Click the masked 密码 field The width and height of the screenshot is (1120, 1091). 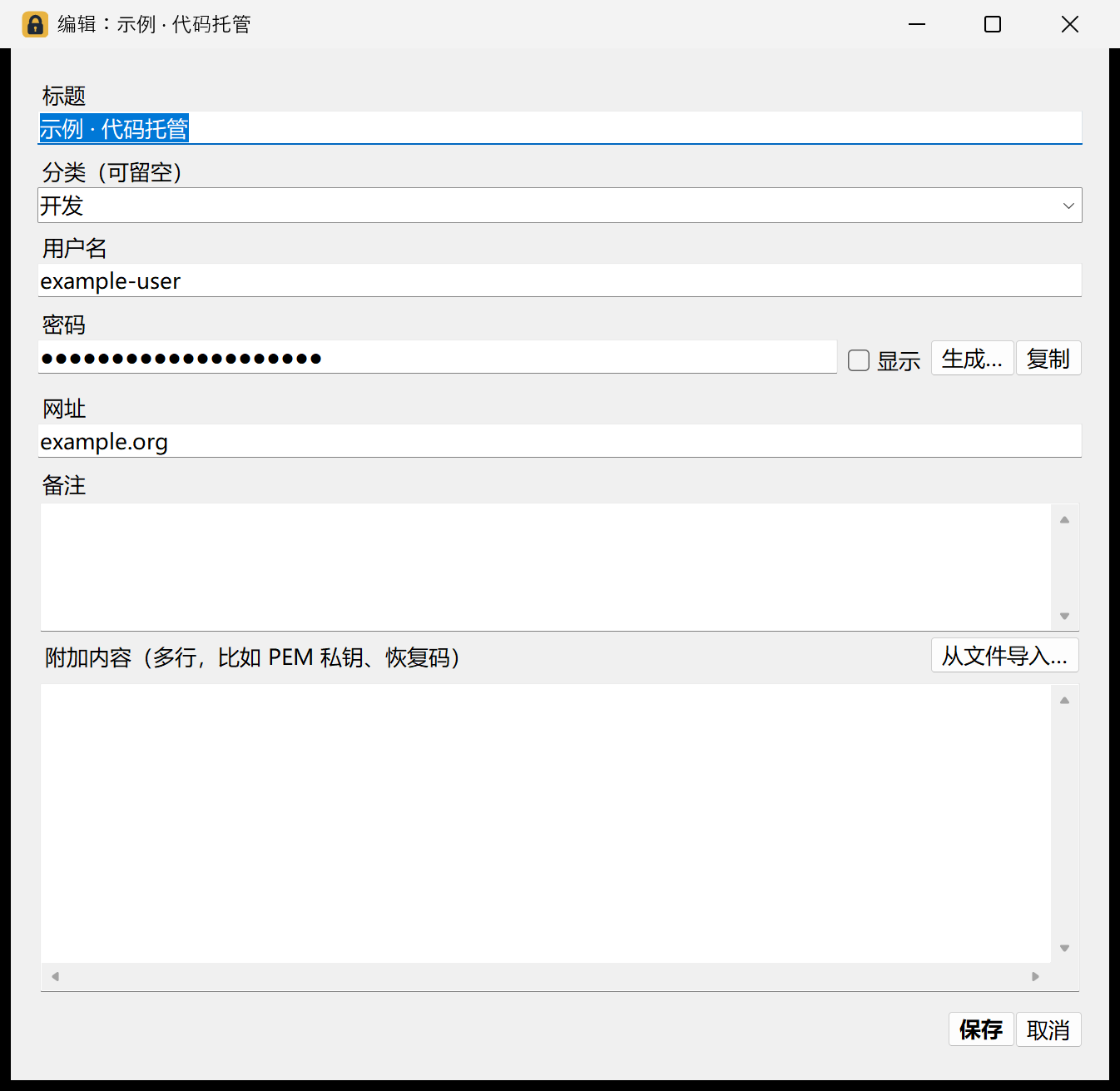[438, 358]
